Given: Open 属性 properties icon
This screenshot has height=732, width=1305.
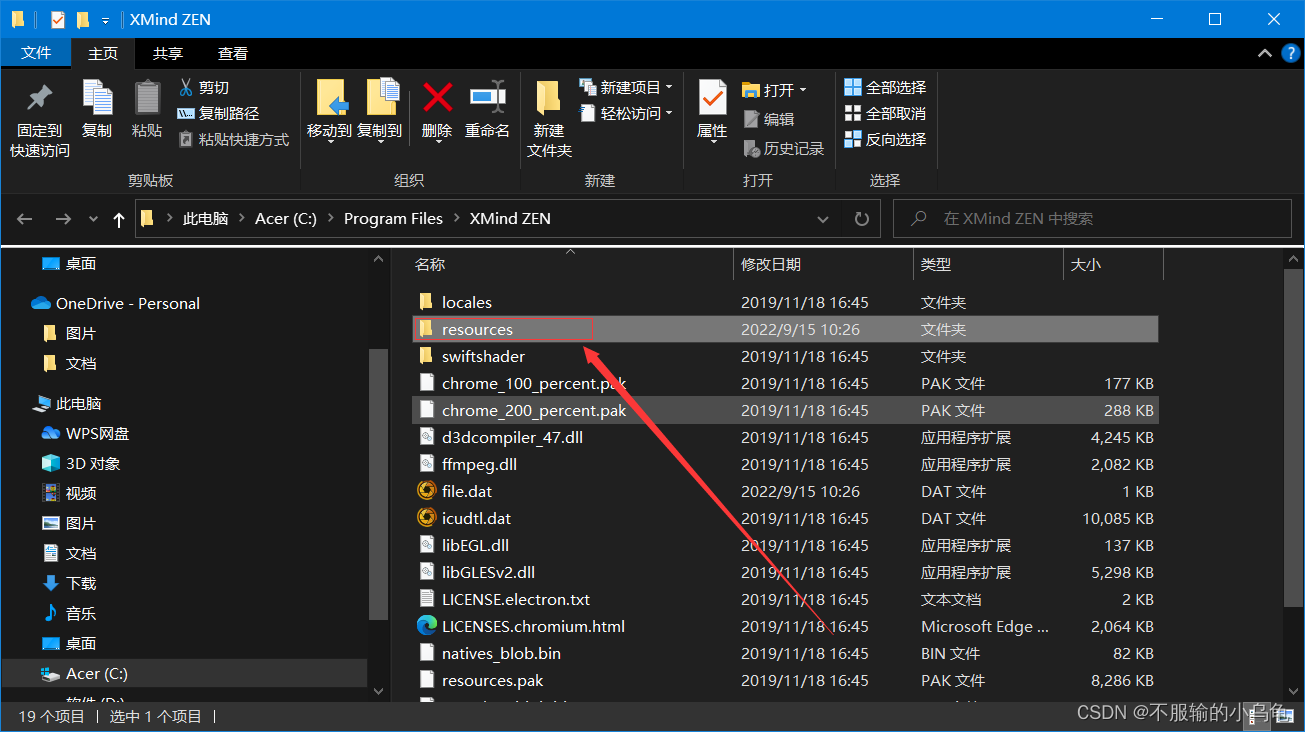Looking at the screenshot, I should (x=712, y=98).
